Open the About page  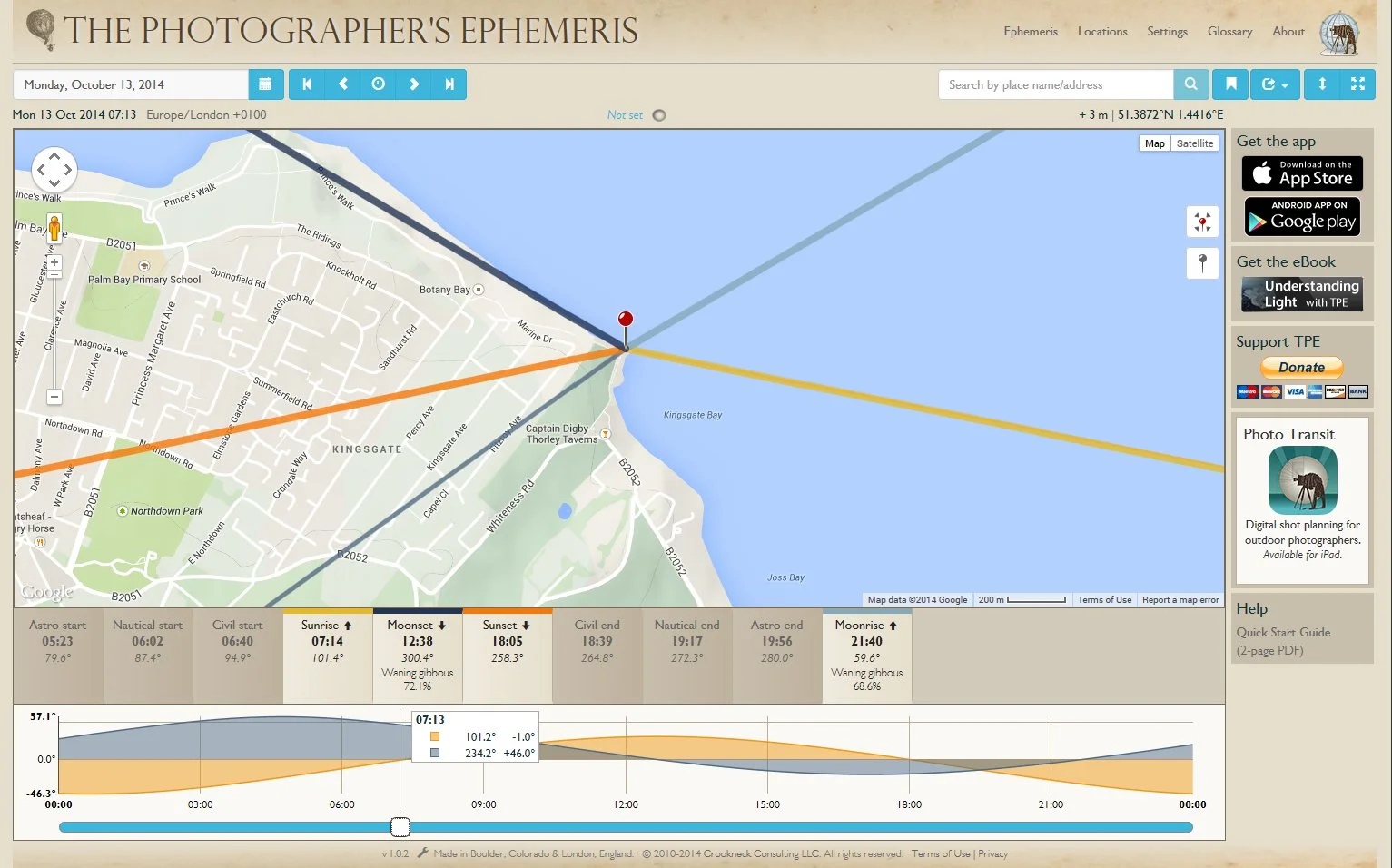coord(1288,31)
